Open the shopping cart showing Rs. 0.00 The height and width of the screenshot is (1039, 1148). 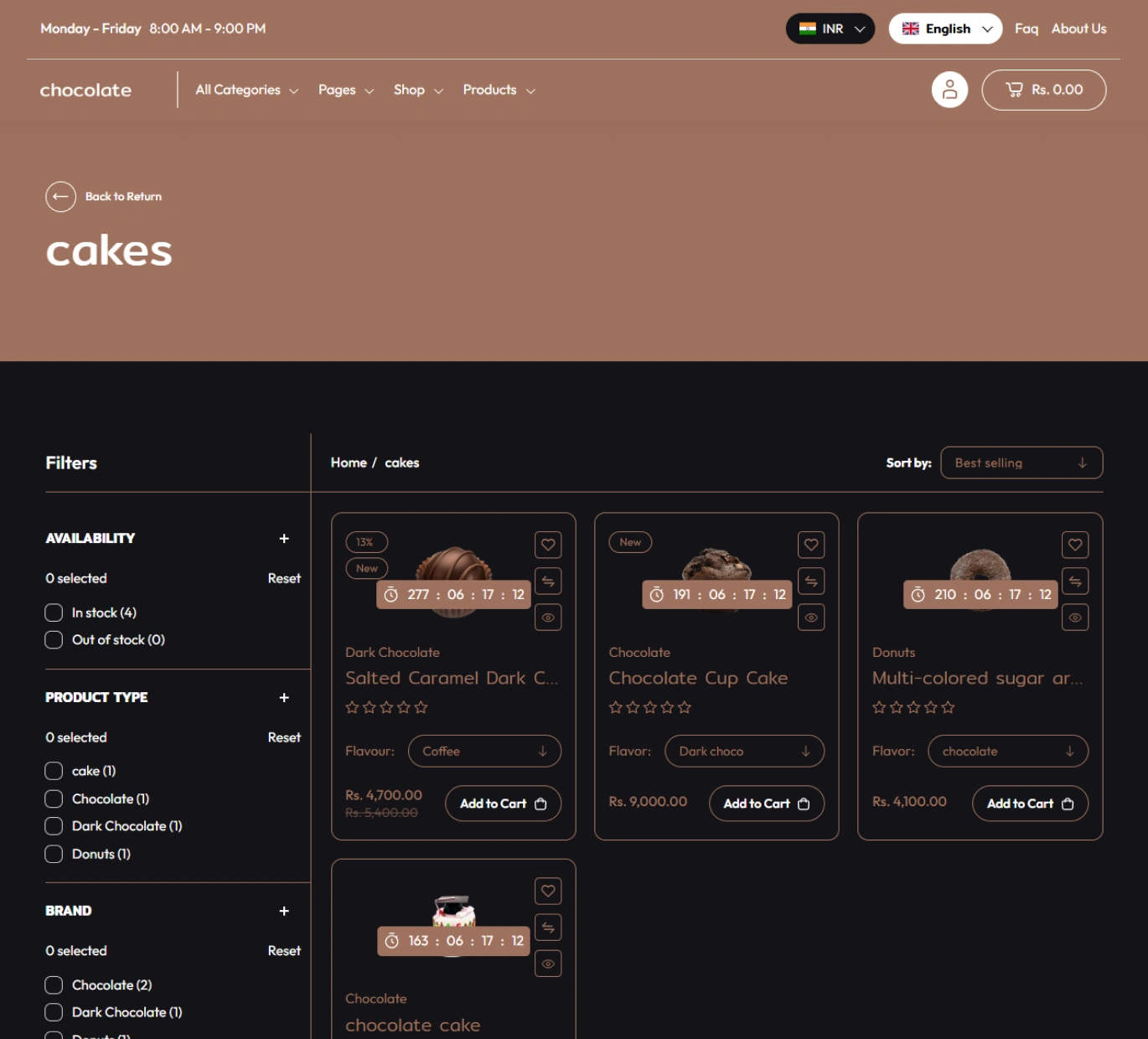(x=1043, y=90)
